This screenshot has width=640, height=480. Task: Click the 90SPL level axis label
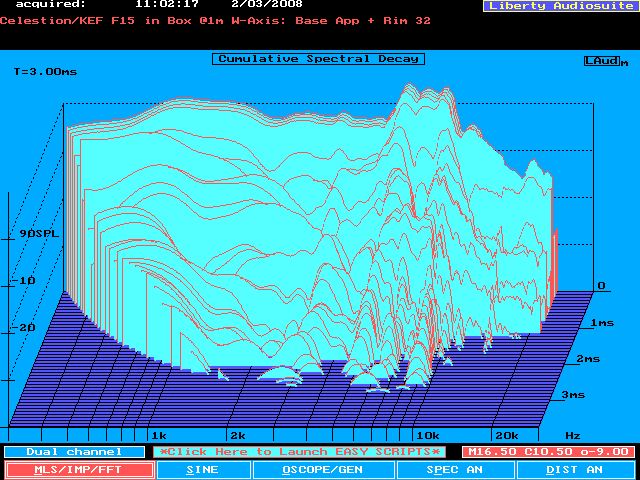(39, 234)
